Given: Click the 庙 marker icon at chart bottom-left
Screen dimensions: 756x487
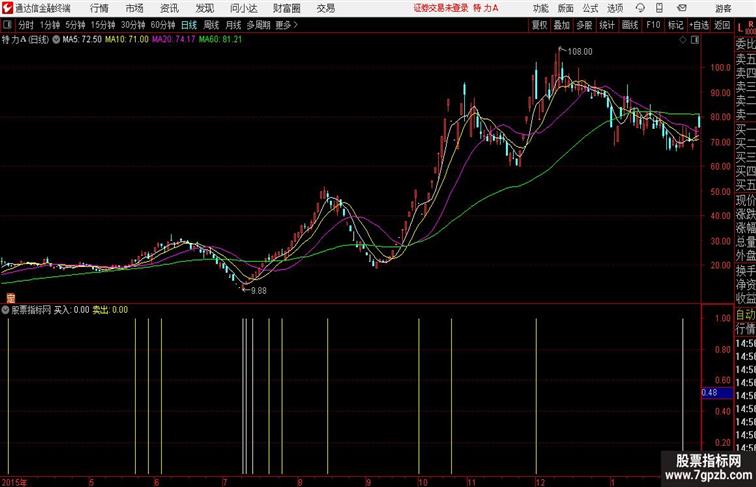Looking at the screenshot, I should point(11,298).
